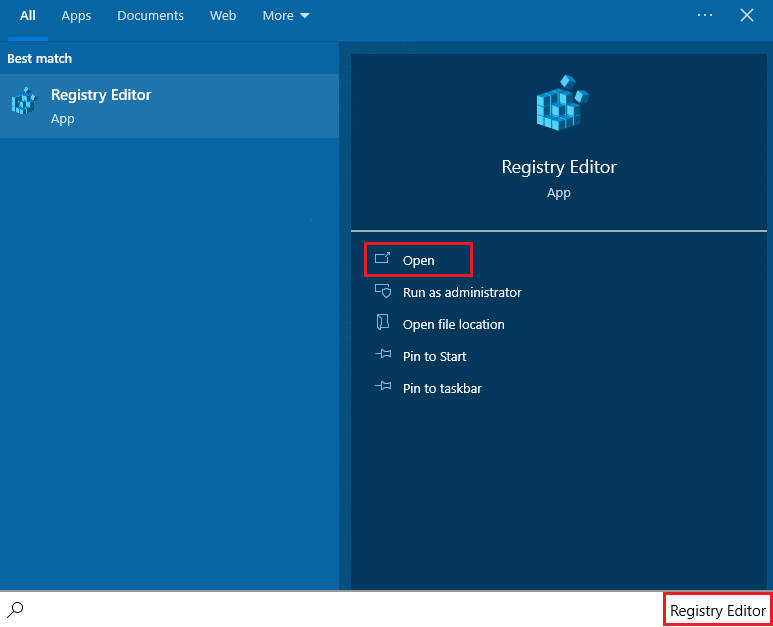Open Registry Editor via Open option
Screen dimensions: 773x627
tap(419, 260)
